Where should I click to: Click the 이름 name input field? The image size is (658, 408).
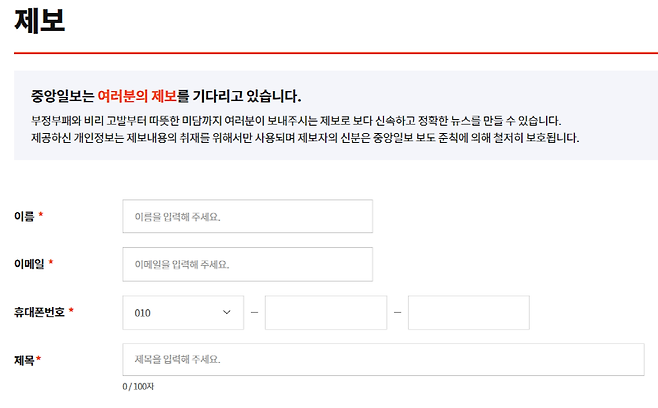248,216
